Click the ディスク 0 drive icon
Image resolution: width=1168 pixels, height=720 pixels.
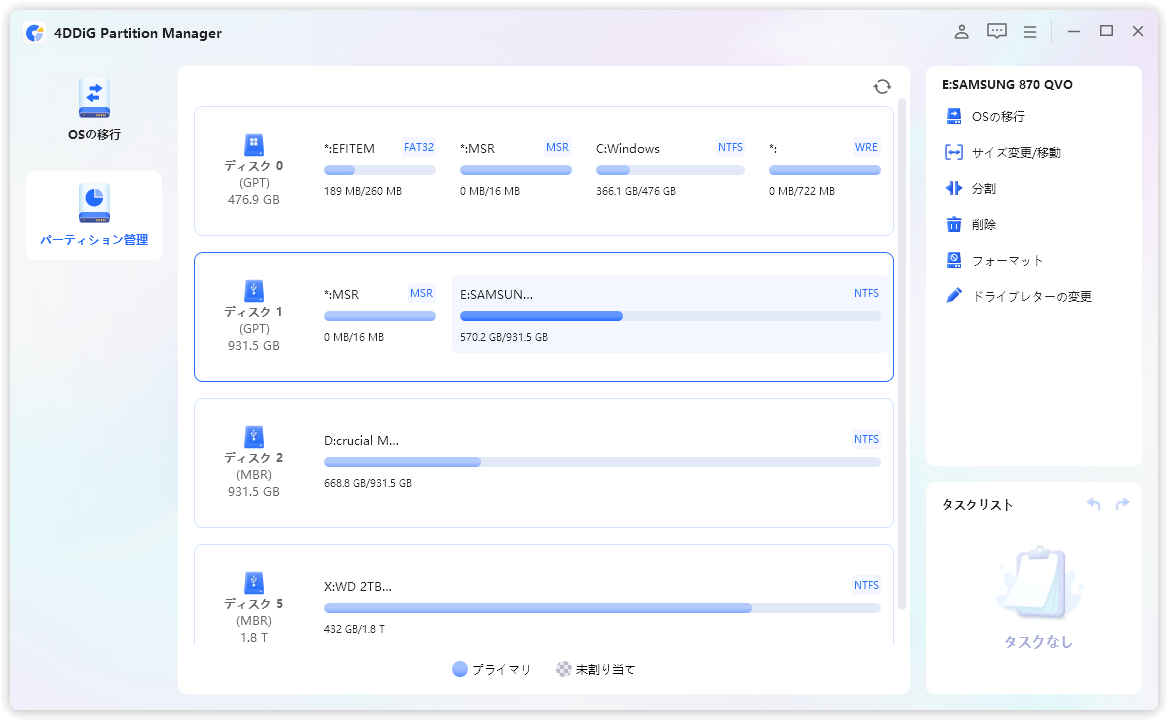[254, 144]
